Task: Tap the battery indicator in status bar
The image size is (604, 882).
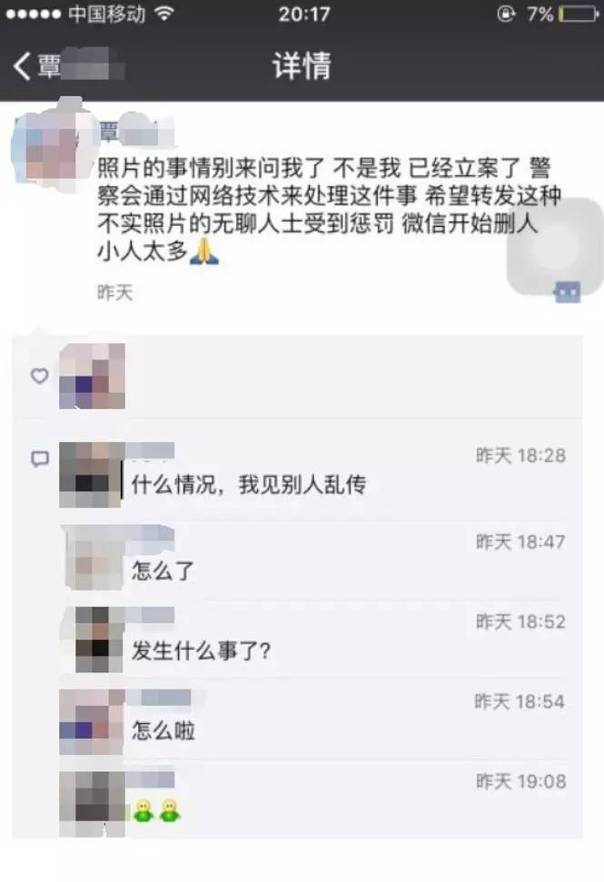Action: pyautogui.click(x=579, y=14)
